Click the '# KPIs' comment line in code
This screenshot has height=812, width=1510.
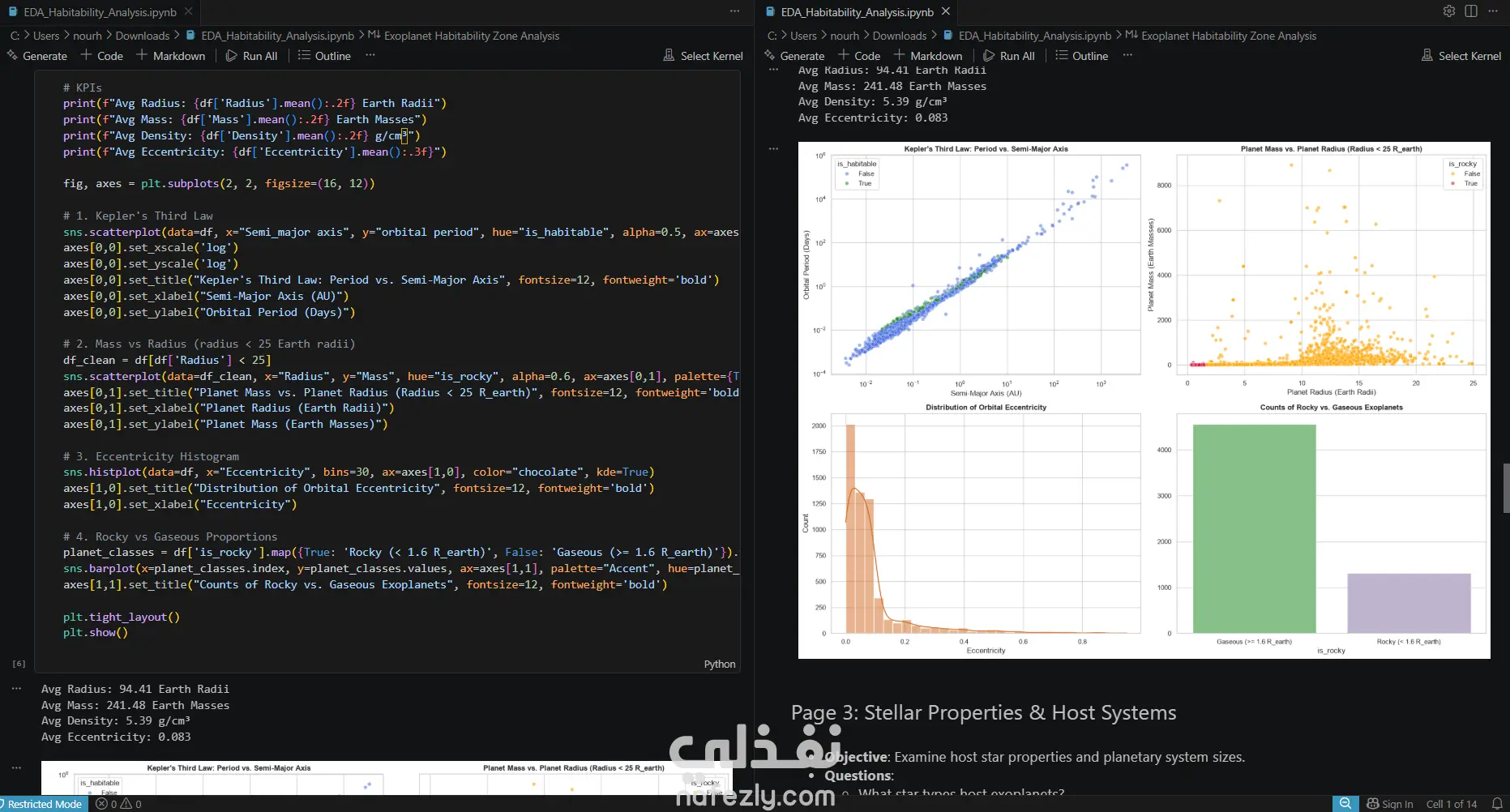click(83, 88)
